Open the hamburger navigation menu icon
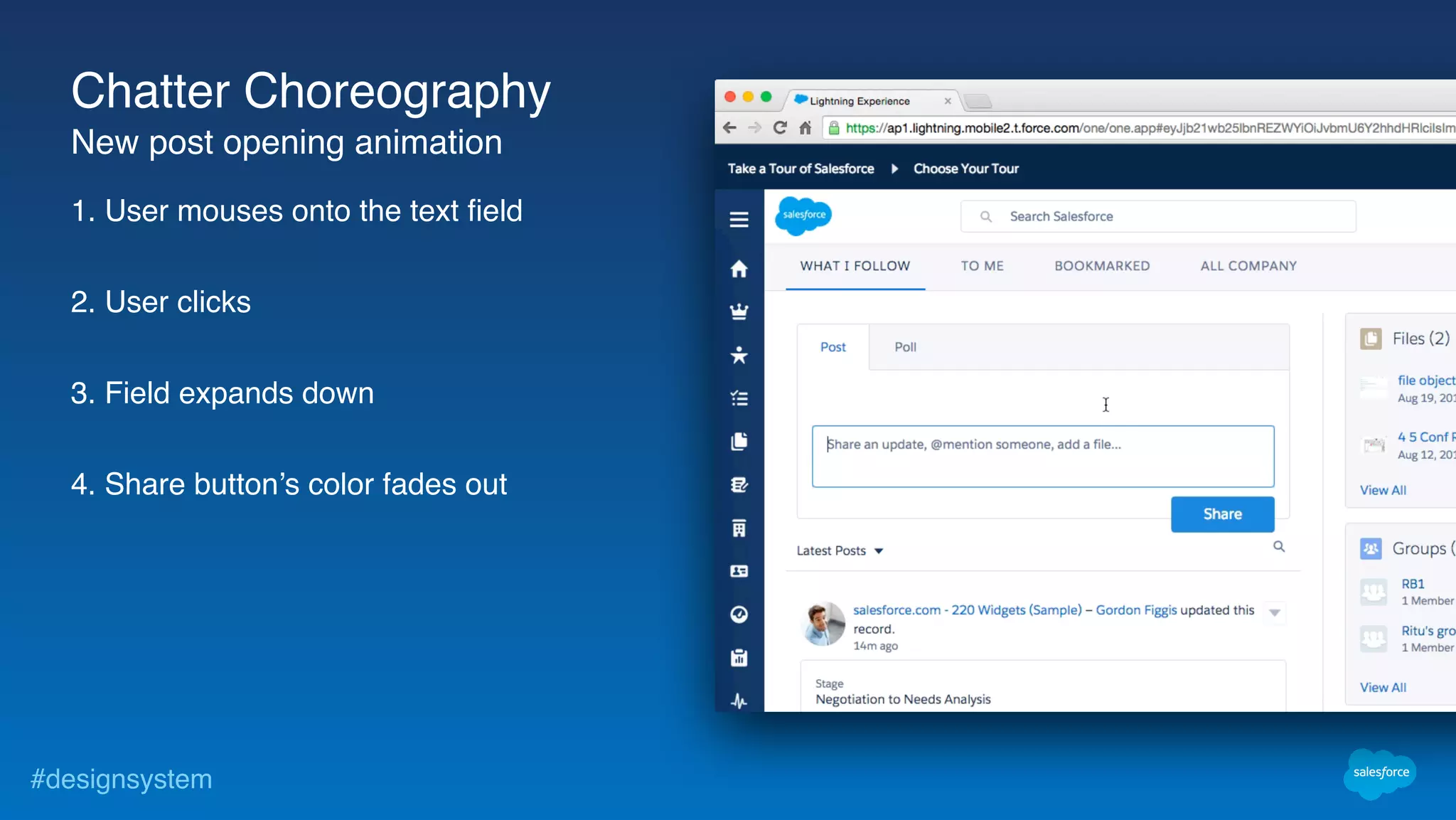Image resolution: width=1456 pixels, height=820 pixels. [x=739, y=219]
